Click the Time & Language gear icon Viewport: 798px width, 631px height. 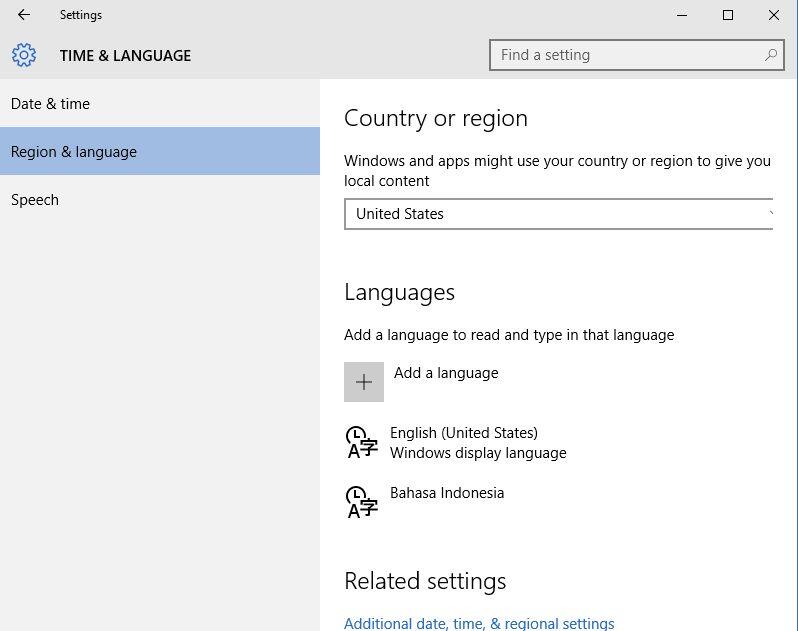pyautogui.click(x=24, y=55)
